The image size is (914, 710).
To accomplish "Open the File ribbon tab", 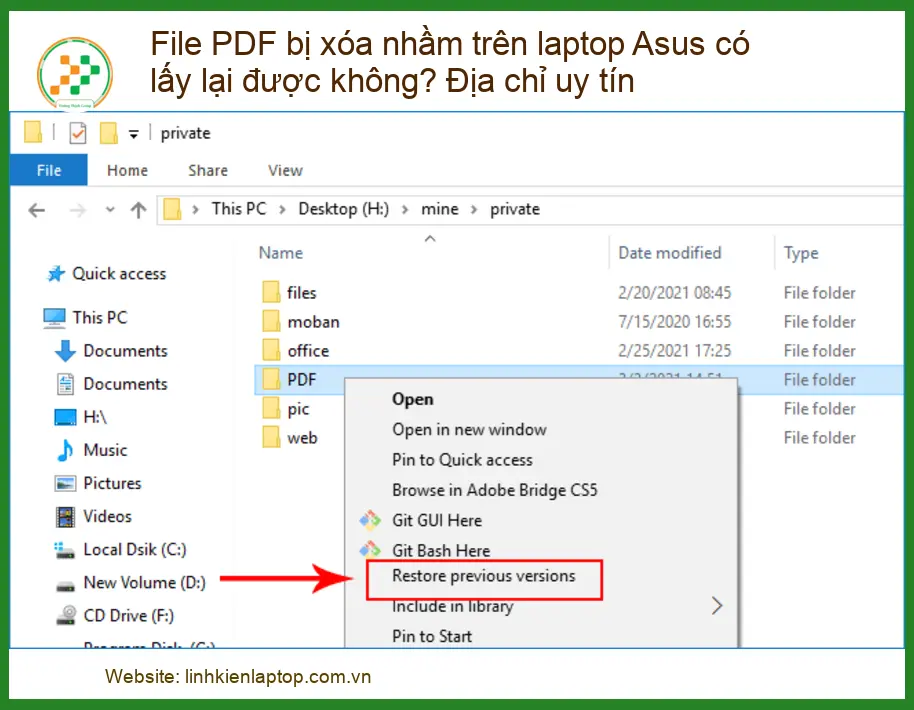I will tap(49, 170).
